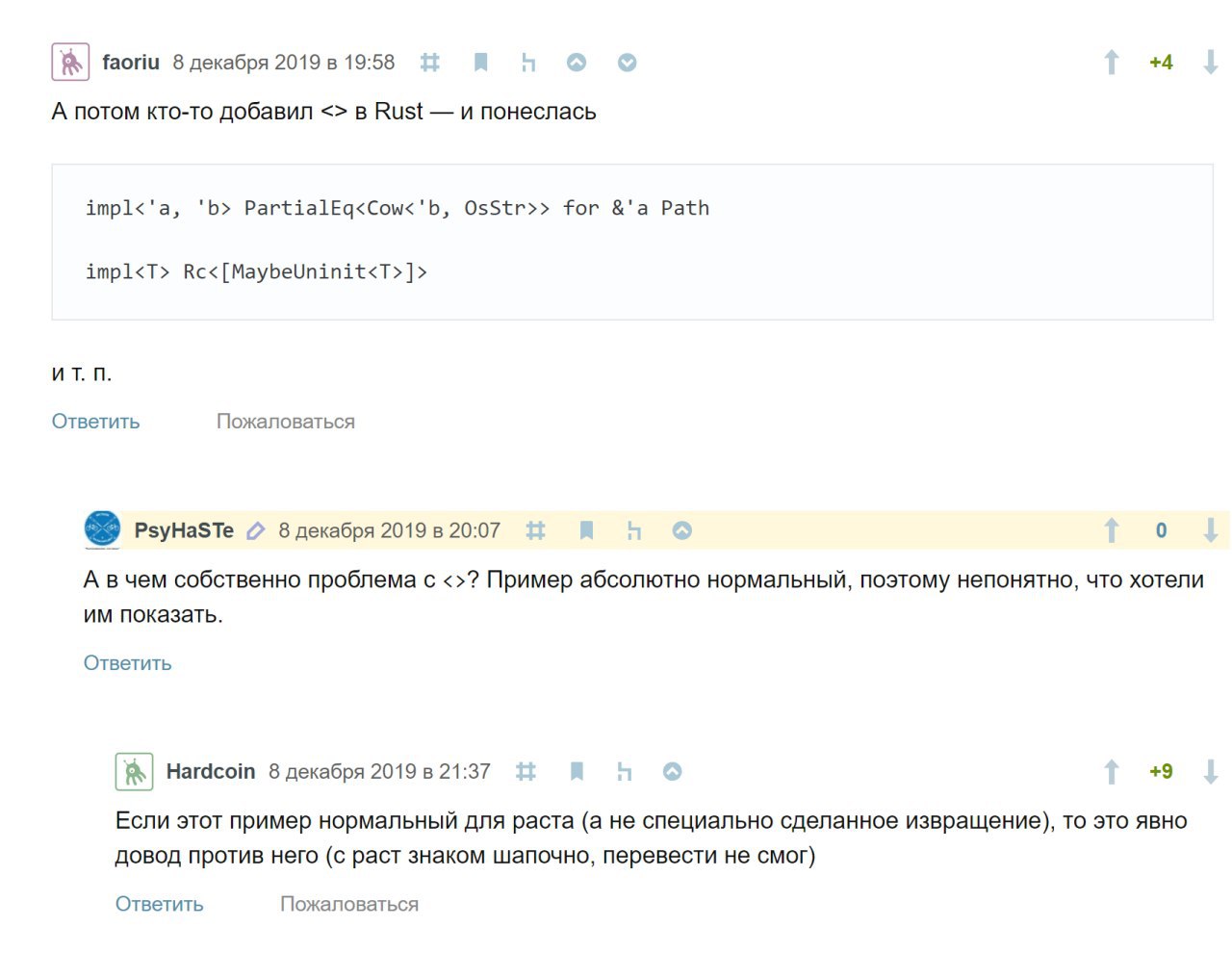Image resolution: width=1232 pixels, height=953 pixels.
Task: Click the branch icon on faoriu's comment
Action: (x=527, y=63)
